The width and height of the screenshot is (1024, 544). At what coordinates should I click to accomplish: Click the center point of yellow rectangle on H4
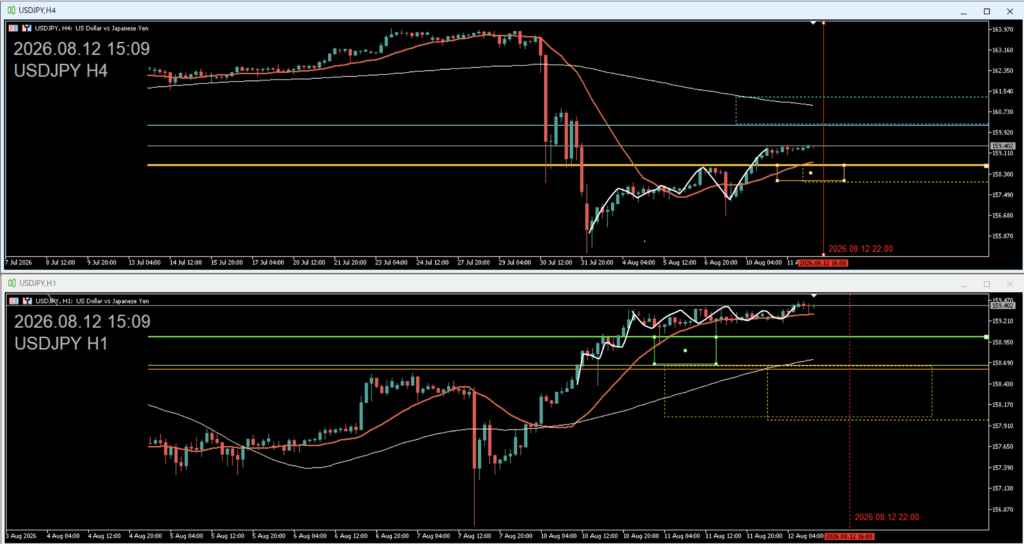point(810,173)
